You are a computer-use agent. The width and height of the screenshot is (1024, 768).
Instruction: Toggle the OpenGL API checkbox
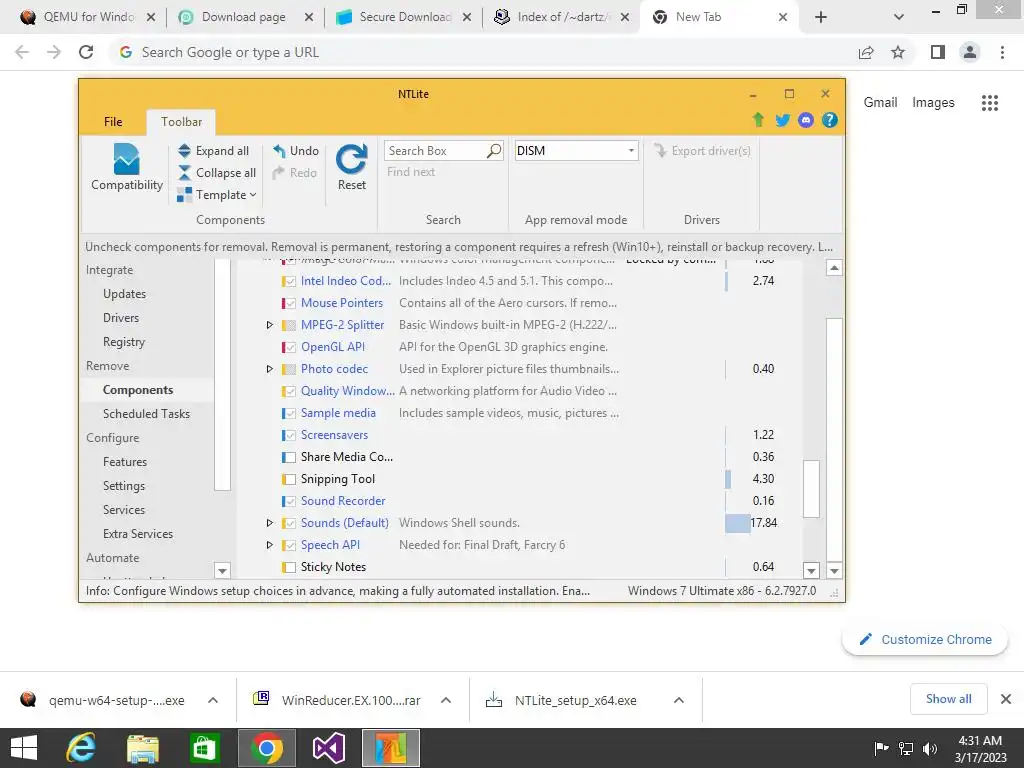tap(289, 347)
